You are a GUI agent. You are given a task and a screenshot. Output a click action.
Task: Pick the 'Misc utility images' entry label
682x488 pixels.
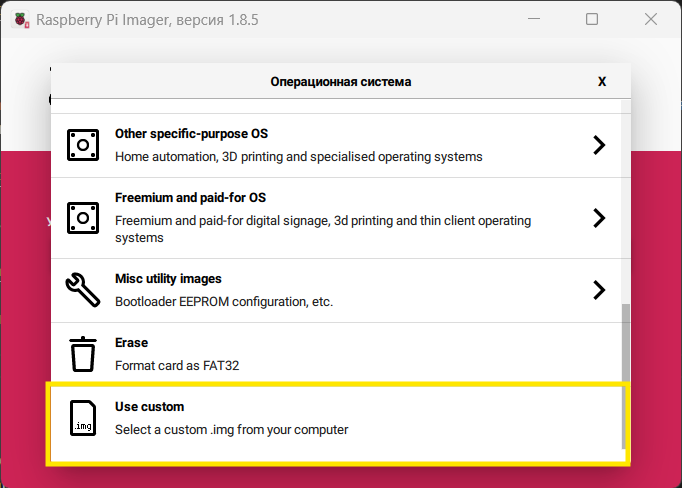point(168,279)
